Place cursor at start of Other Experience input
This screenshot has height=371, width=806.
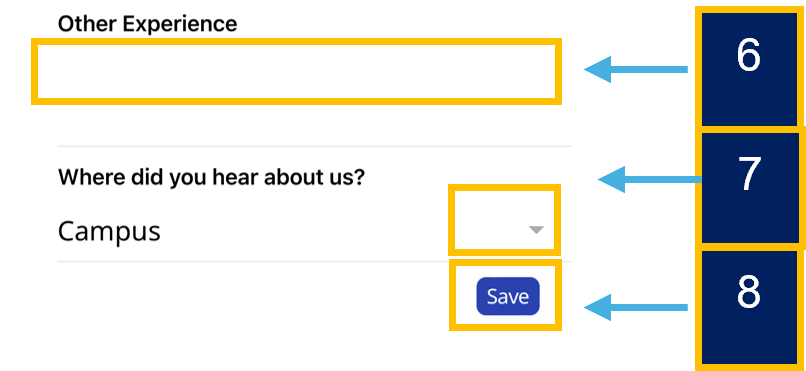43,71
